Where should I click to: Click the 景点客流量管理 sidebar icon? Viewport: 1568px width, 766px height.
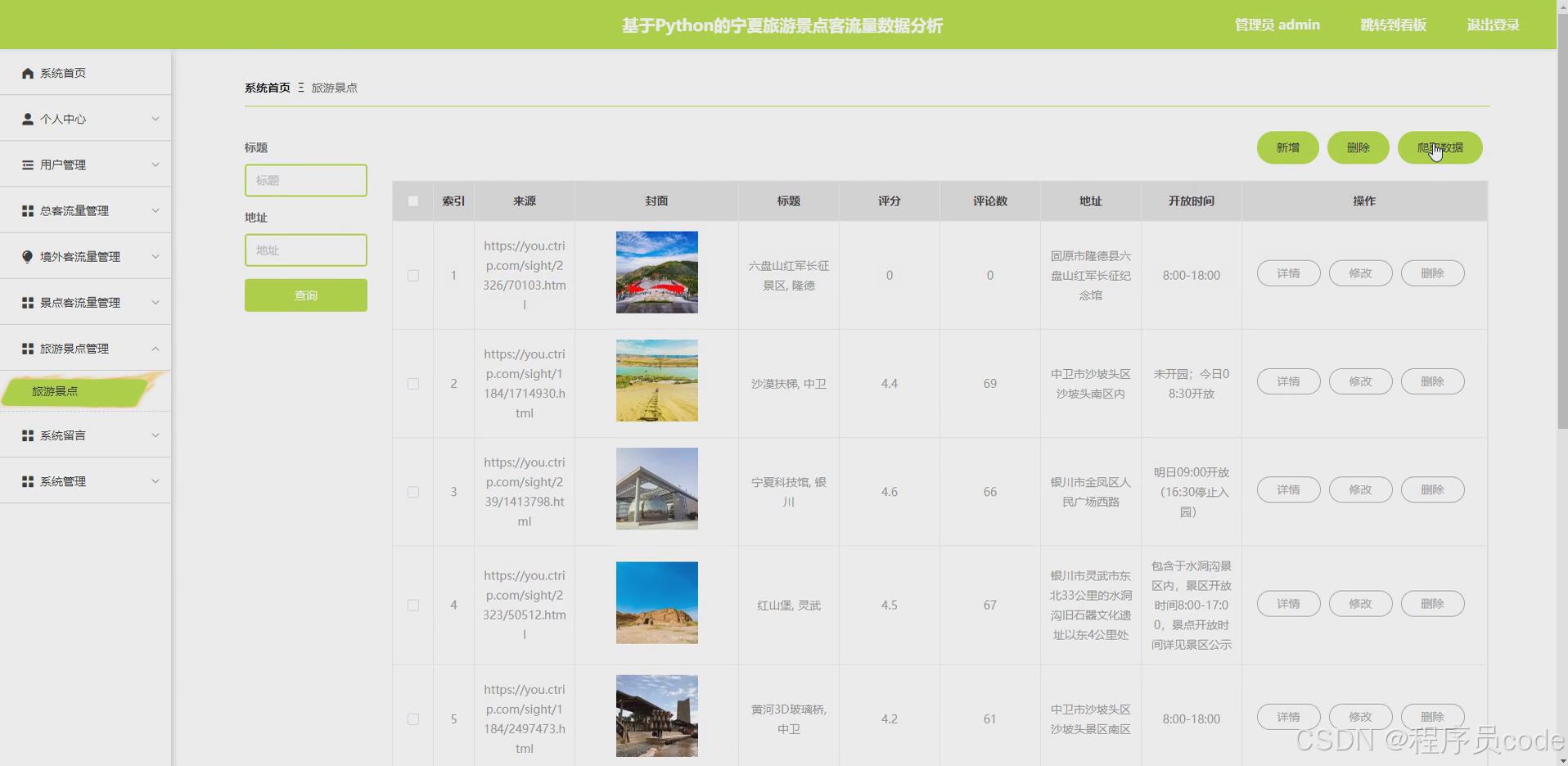point(27,302)
